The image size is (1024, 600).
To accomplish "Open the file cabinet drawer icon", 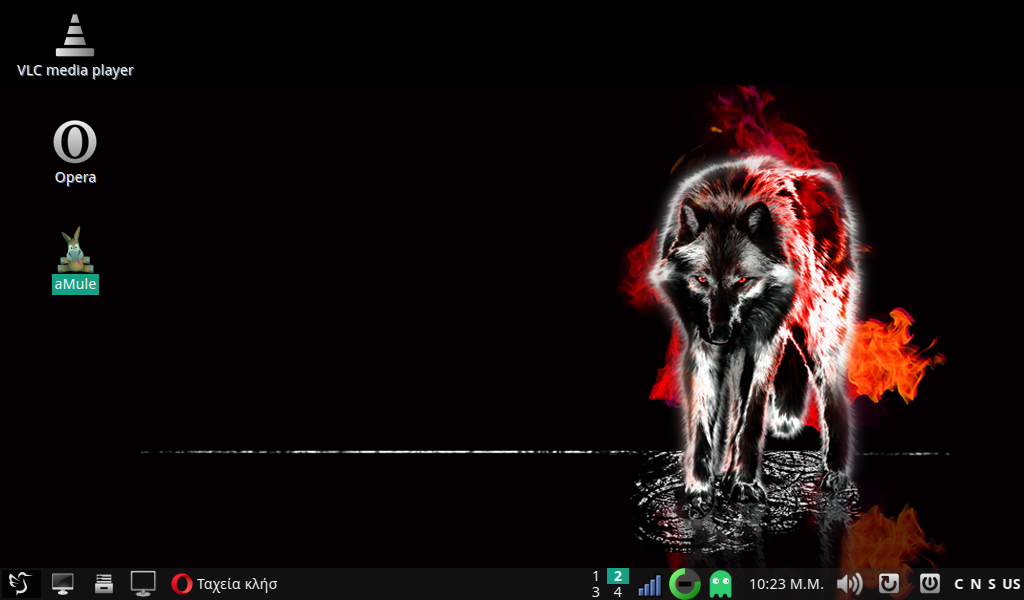I will 103,583.
